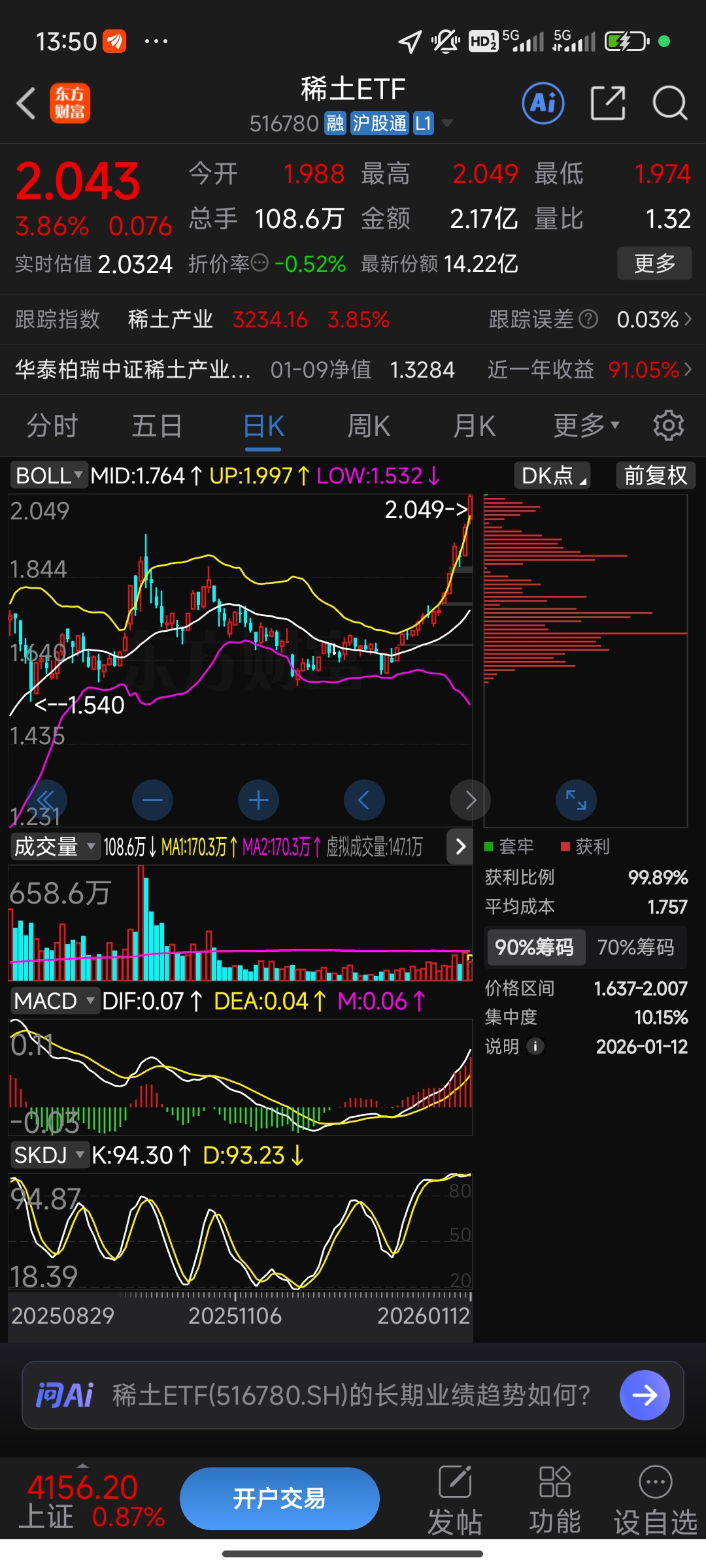Tap the 跟踪误差 question mark icon
Screen dimensions: 706x1568
588,319
